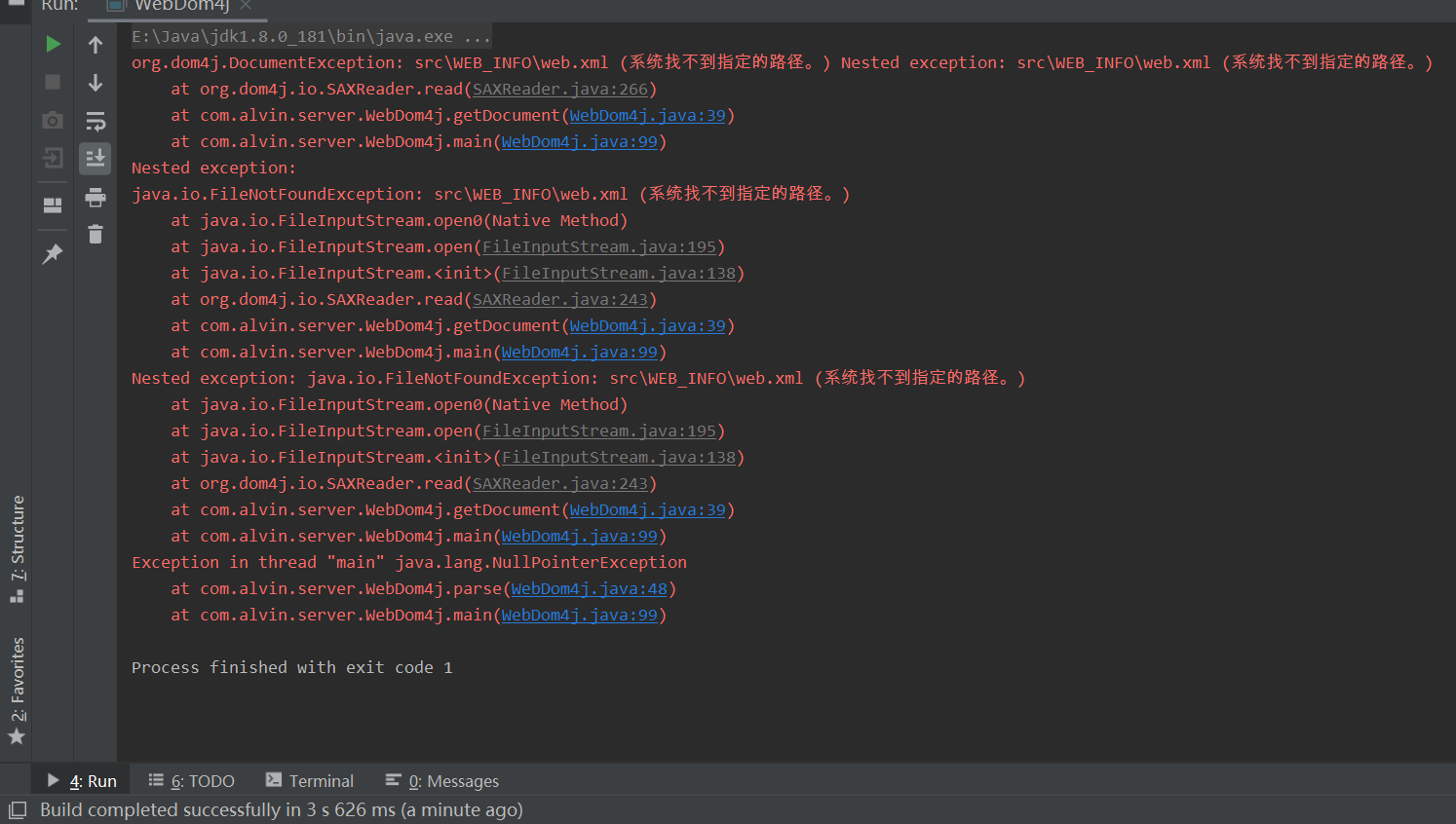This screenshot has width=1456, height=824.
Task: Select the WebDom4j run configuration tab
Action: tap(180, 6)
